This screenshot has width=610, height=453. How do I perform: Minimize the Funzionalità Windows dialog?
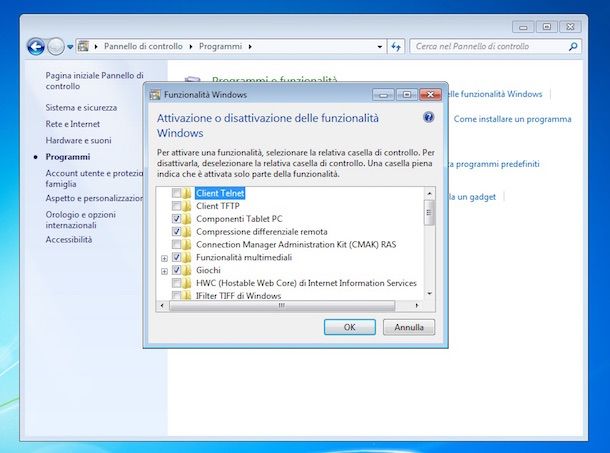(x=383, y=95)
